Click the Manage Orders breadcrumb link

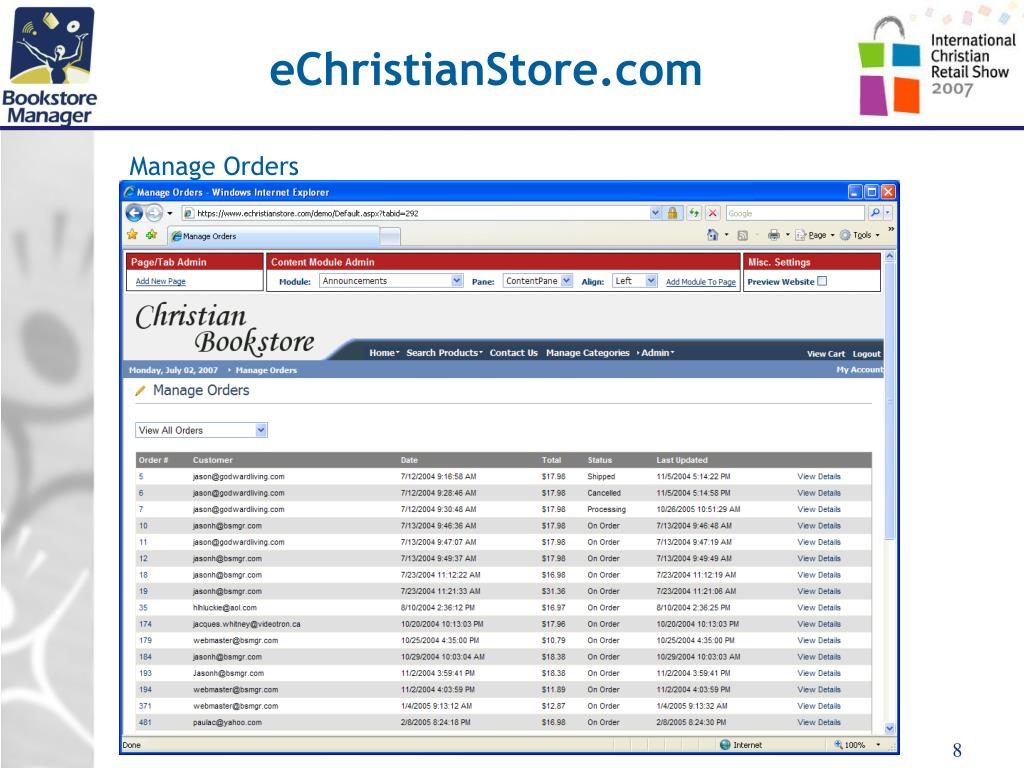pyautogui.click(x=266, y=370)
